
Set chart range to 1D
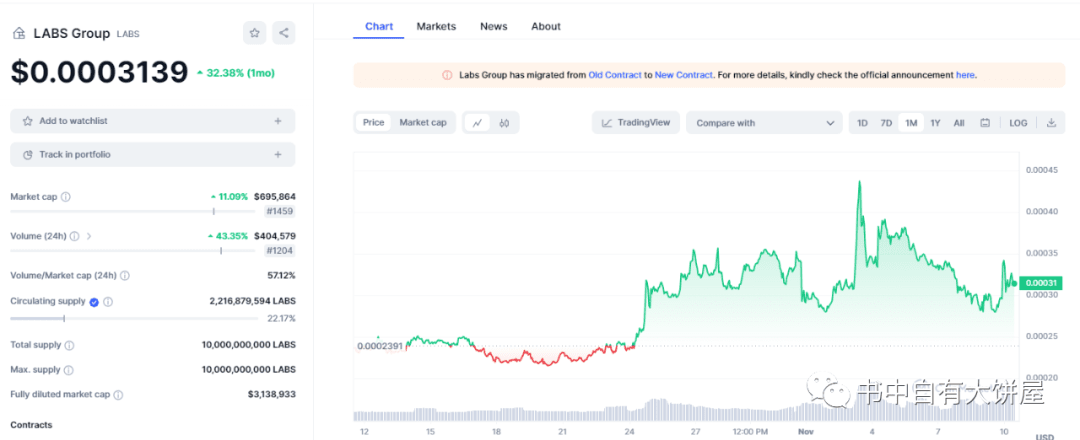862,123
